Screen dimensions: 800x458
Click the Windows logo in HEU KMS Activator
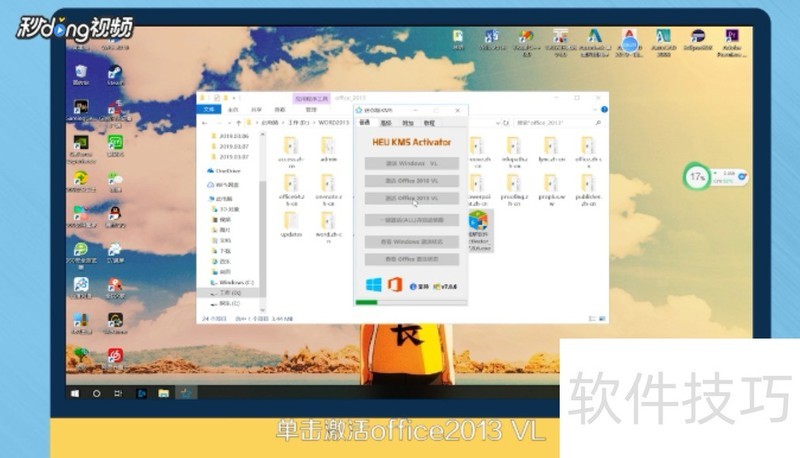[373, 285]
